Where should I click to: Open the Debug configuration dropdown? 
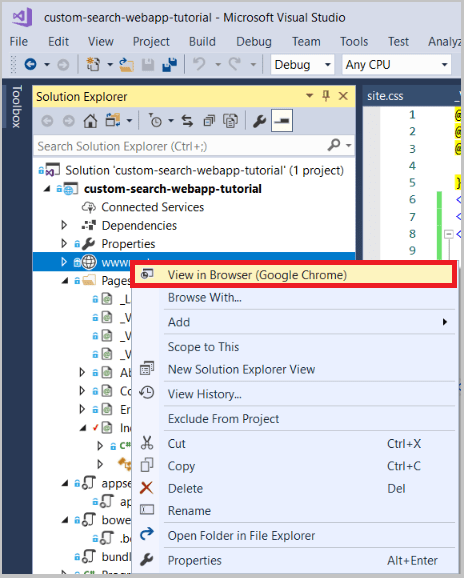point(302,65)
